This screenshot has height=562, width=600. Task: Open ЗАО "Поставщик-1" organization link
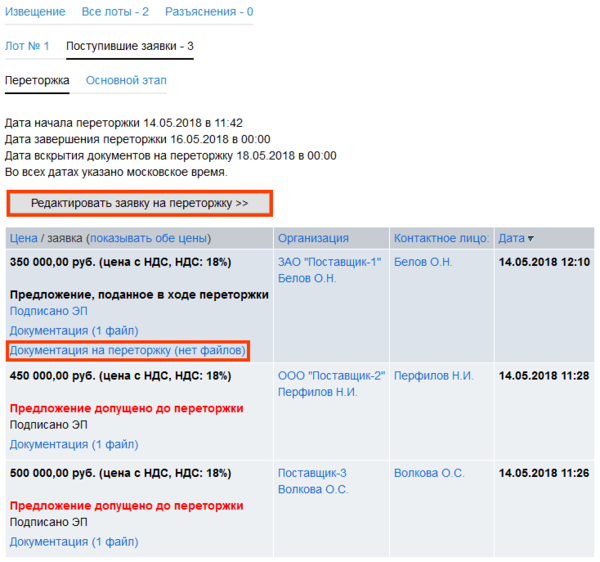[x=329, y=262]
